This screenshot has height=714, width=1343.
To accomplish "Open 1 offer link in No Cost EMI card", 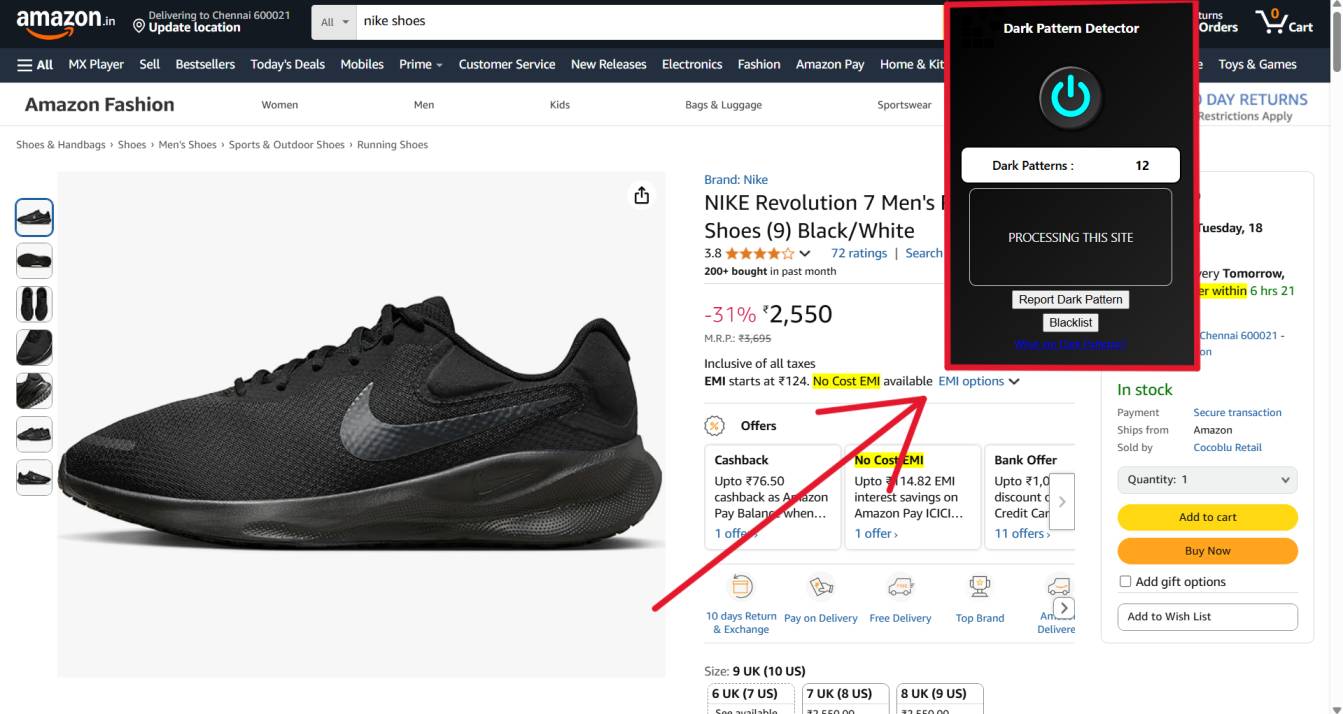I will point(876,534).
